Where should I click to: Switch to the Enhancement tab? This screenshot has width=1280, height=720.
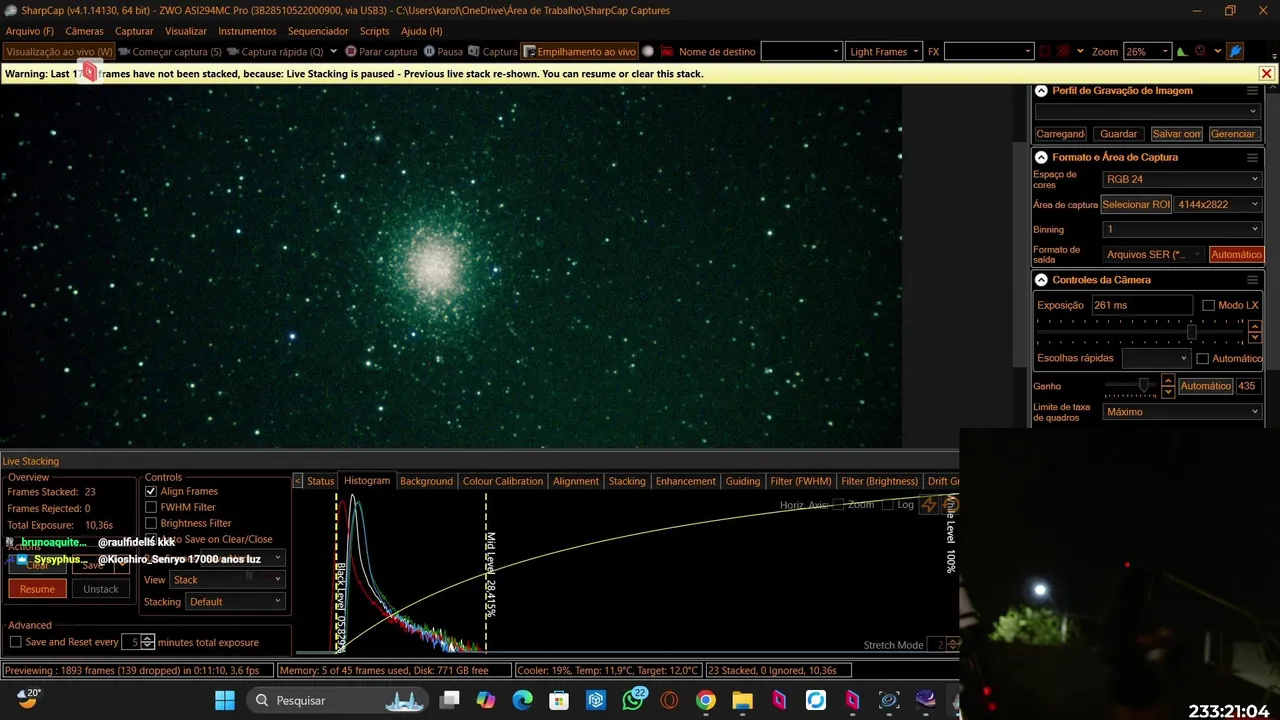(685, 482)
